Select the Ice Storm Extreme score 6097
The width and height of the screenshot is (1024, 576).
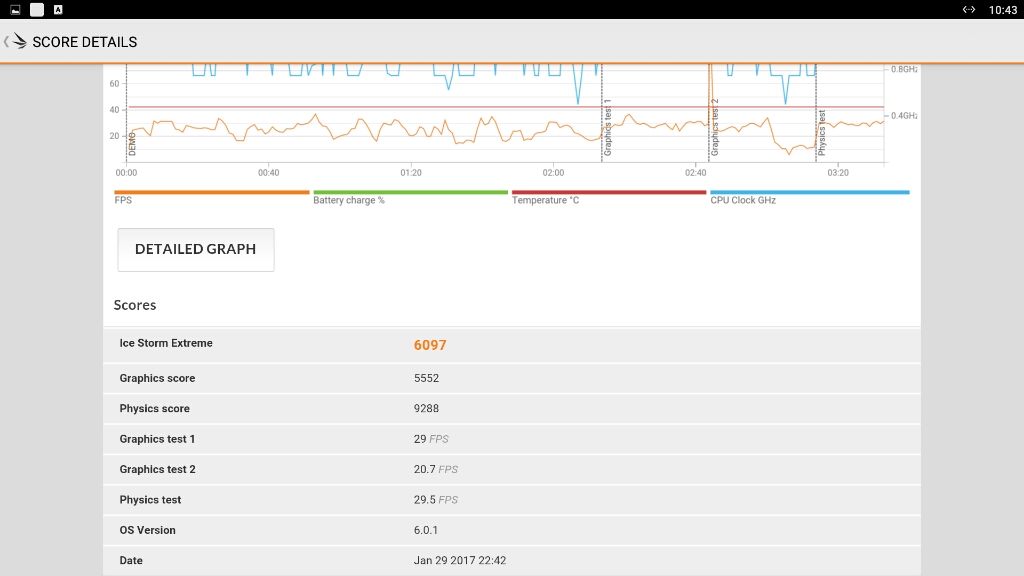point(430,345)
